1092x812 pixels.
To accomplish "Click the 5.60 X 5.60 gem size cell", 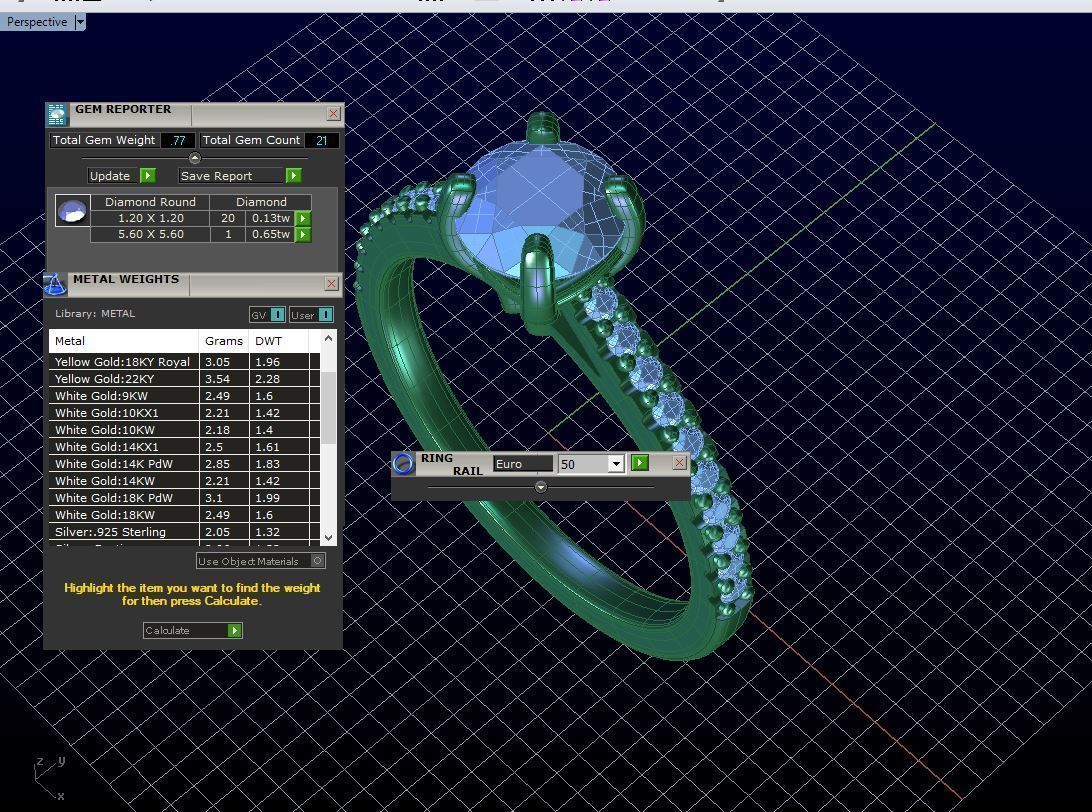I will [150, 235].
